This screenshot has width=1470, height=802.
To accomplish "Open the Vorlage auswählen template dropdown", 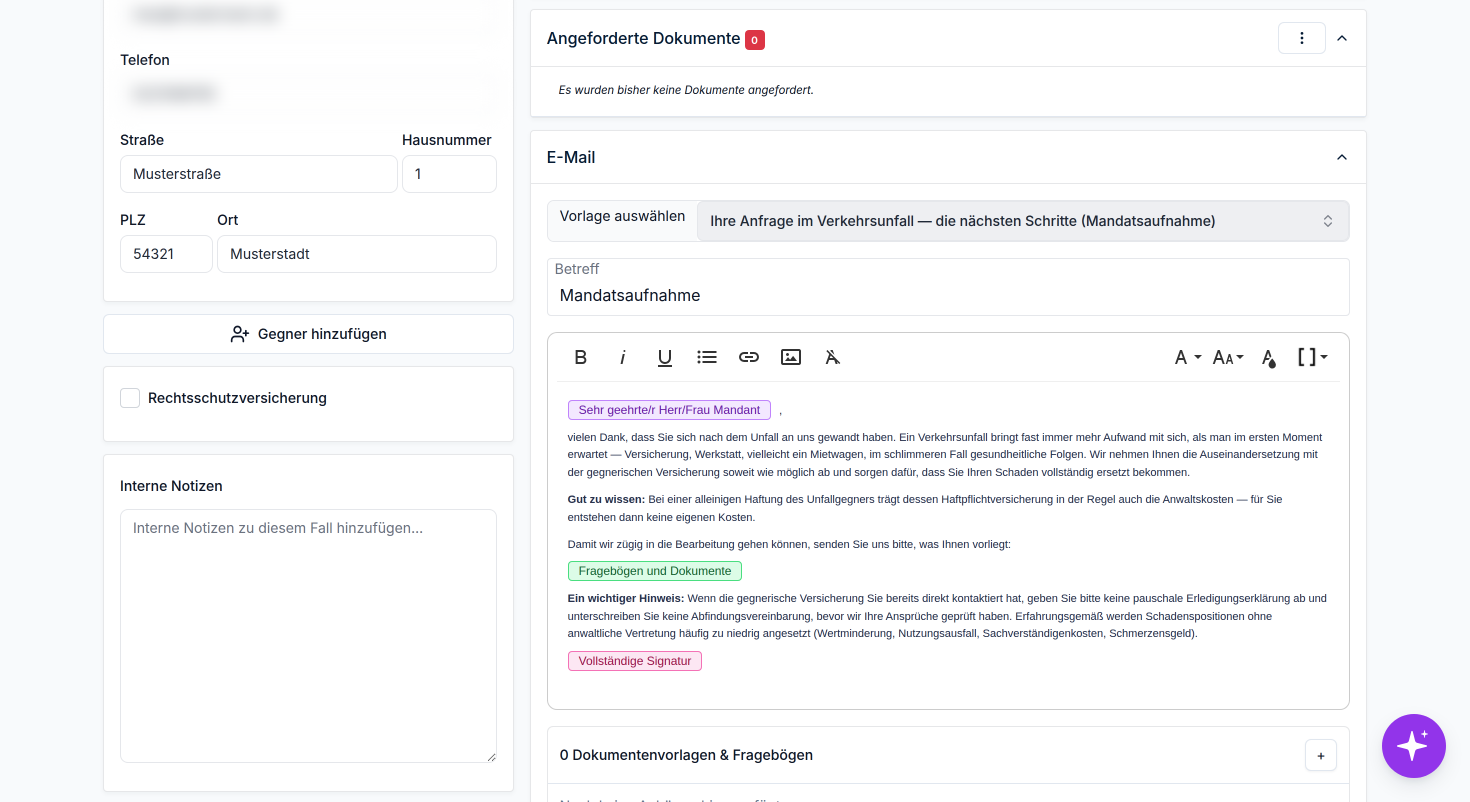I will 1022,221.
